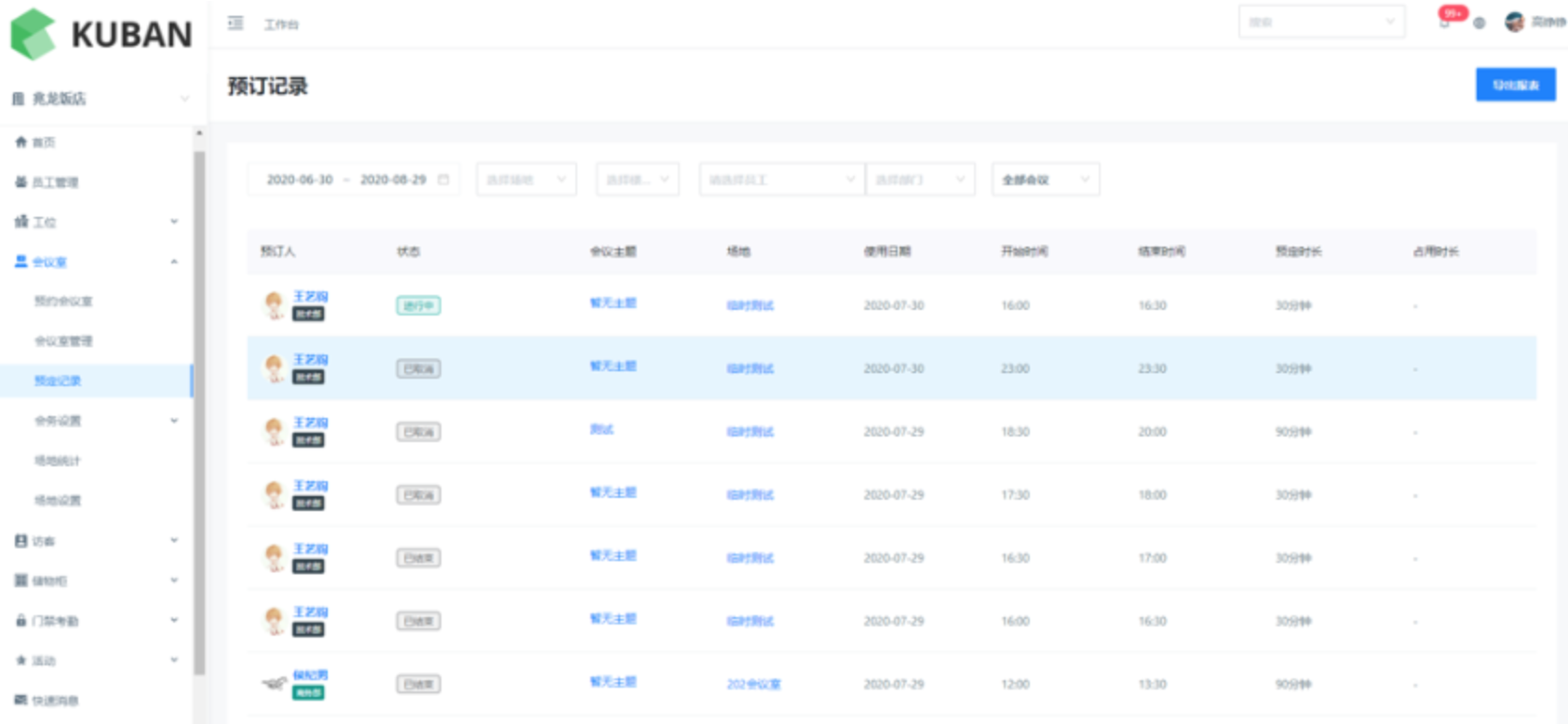Open booker name link in the 17:30 row
The image size is (1568, 724).
pyautogui.click(x=311, y=486)
